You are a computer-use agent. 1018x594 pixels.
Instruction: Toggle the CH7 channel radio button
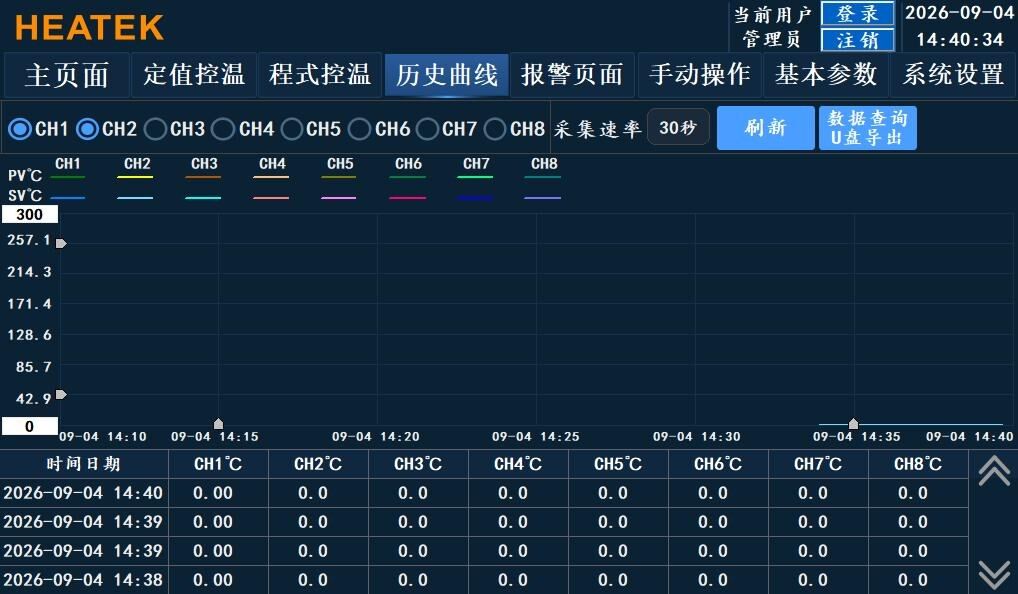click(427, 129)
